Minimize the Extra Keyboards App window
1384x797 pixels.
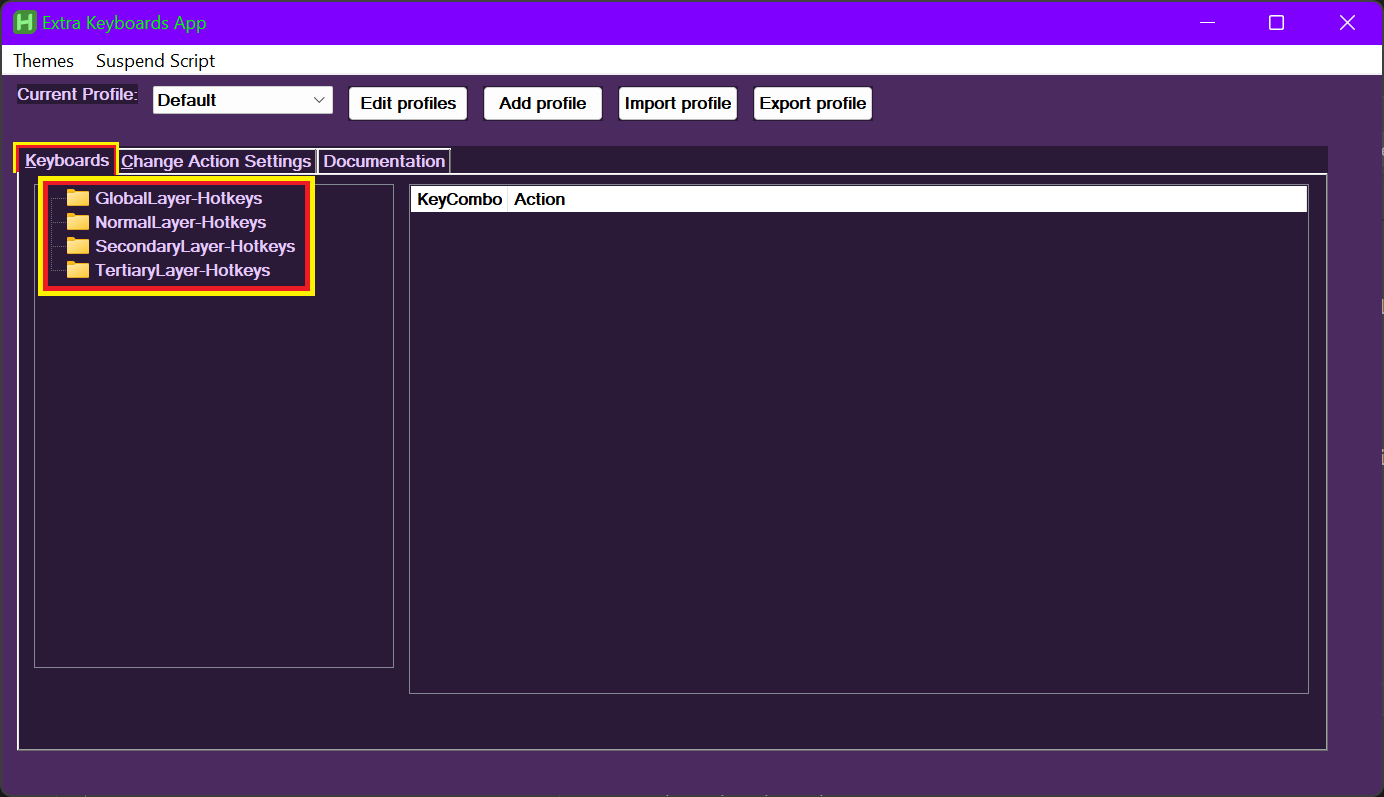point(1207,23)
